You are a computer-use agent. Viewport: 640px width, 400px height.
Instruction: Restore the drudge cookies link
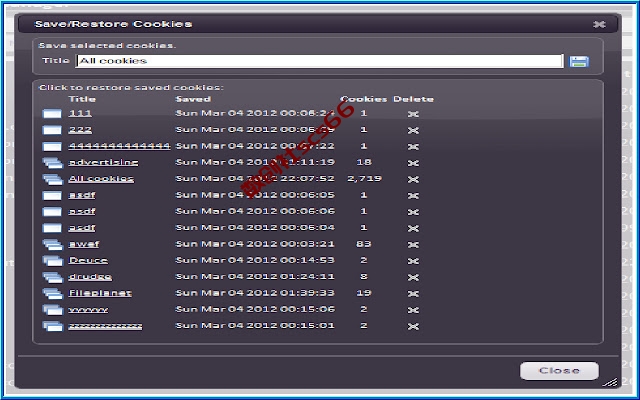90,277
